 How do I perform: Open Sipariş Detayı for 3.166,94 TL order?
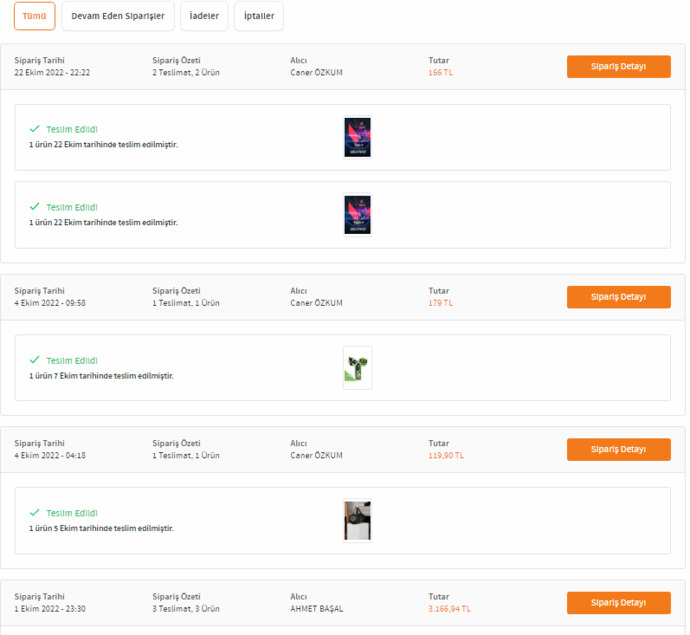tap(618, 603)
